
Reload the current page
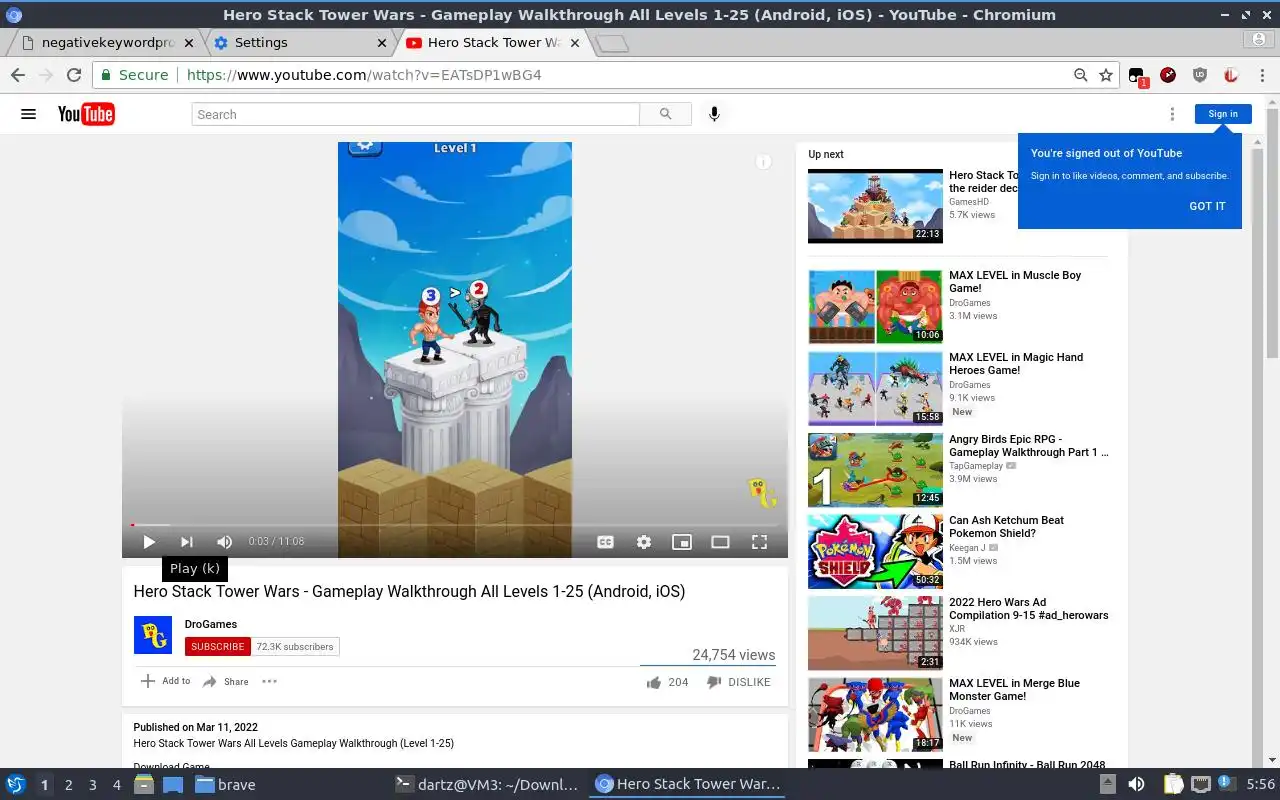pyautogui.click(x=73, y=75)
